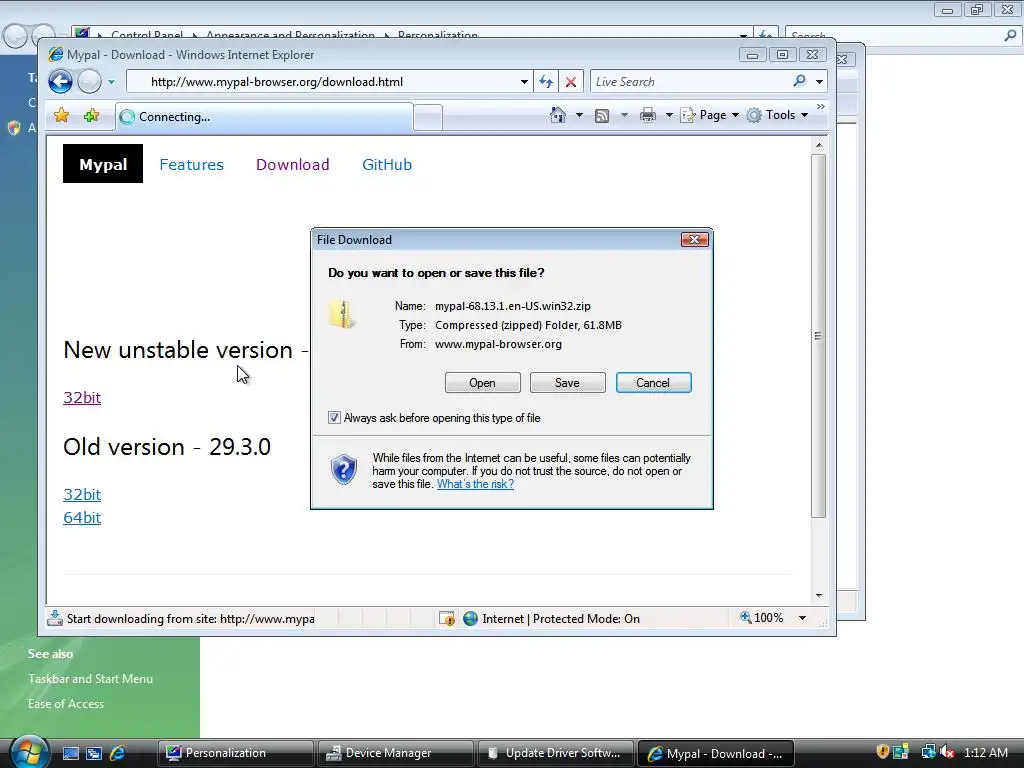1024x768 pixels.
Task: Toggle Always ask before opening this type checkbox
Action: pos(334,417)
